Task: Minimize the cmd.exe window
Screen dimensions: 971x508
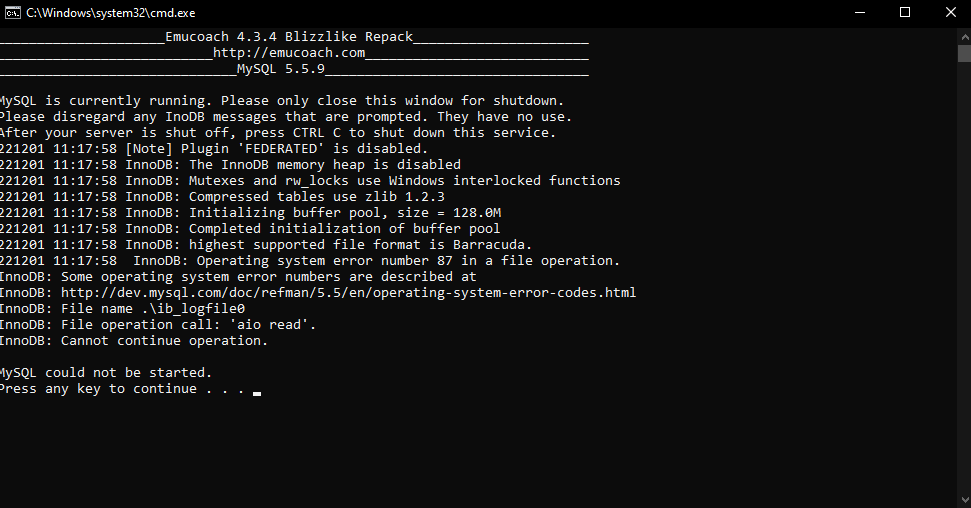Action: [x=860, y=12]
